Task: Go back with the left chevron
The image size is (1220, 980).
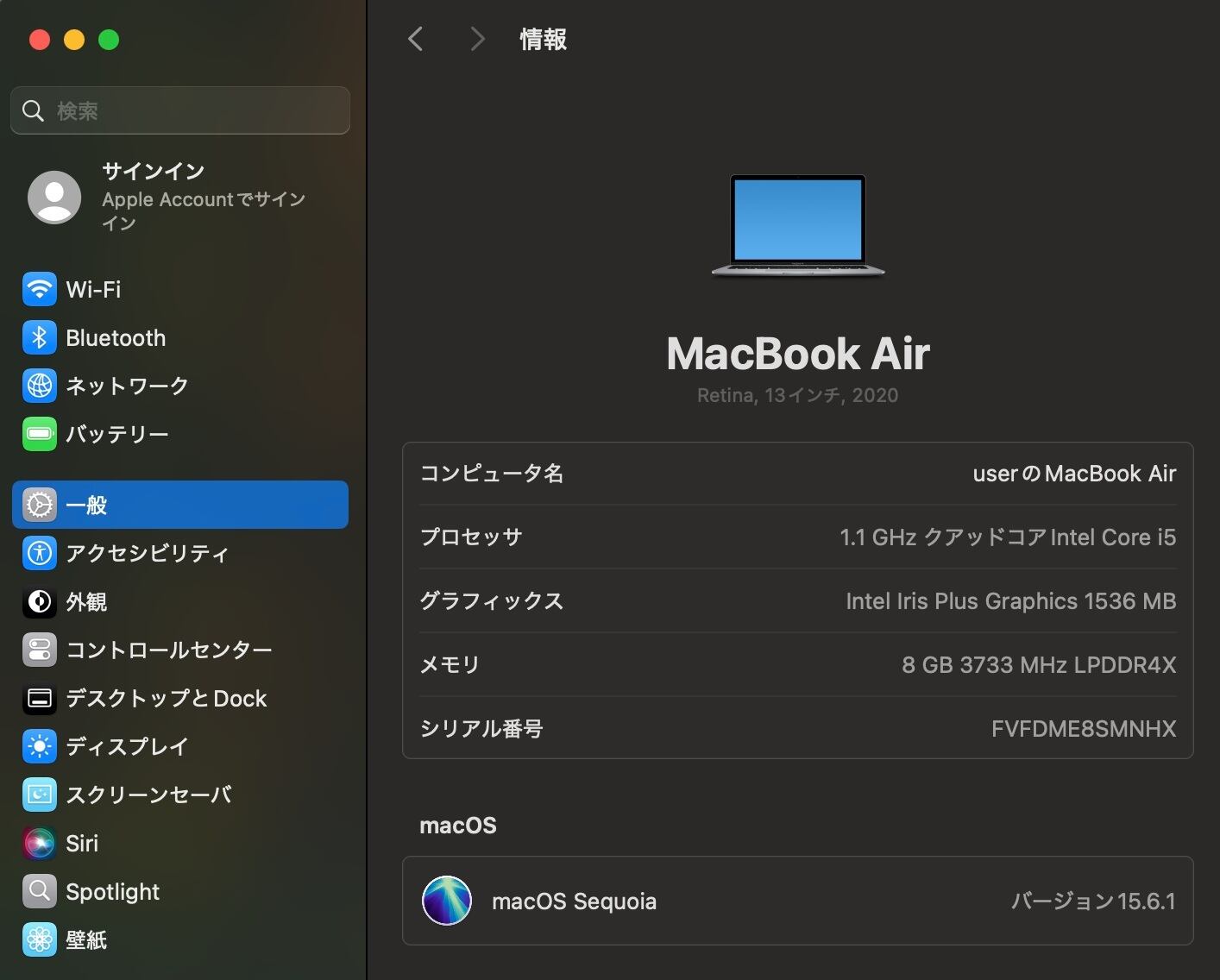Action: pyautogui.click(x=416, y=39)
